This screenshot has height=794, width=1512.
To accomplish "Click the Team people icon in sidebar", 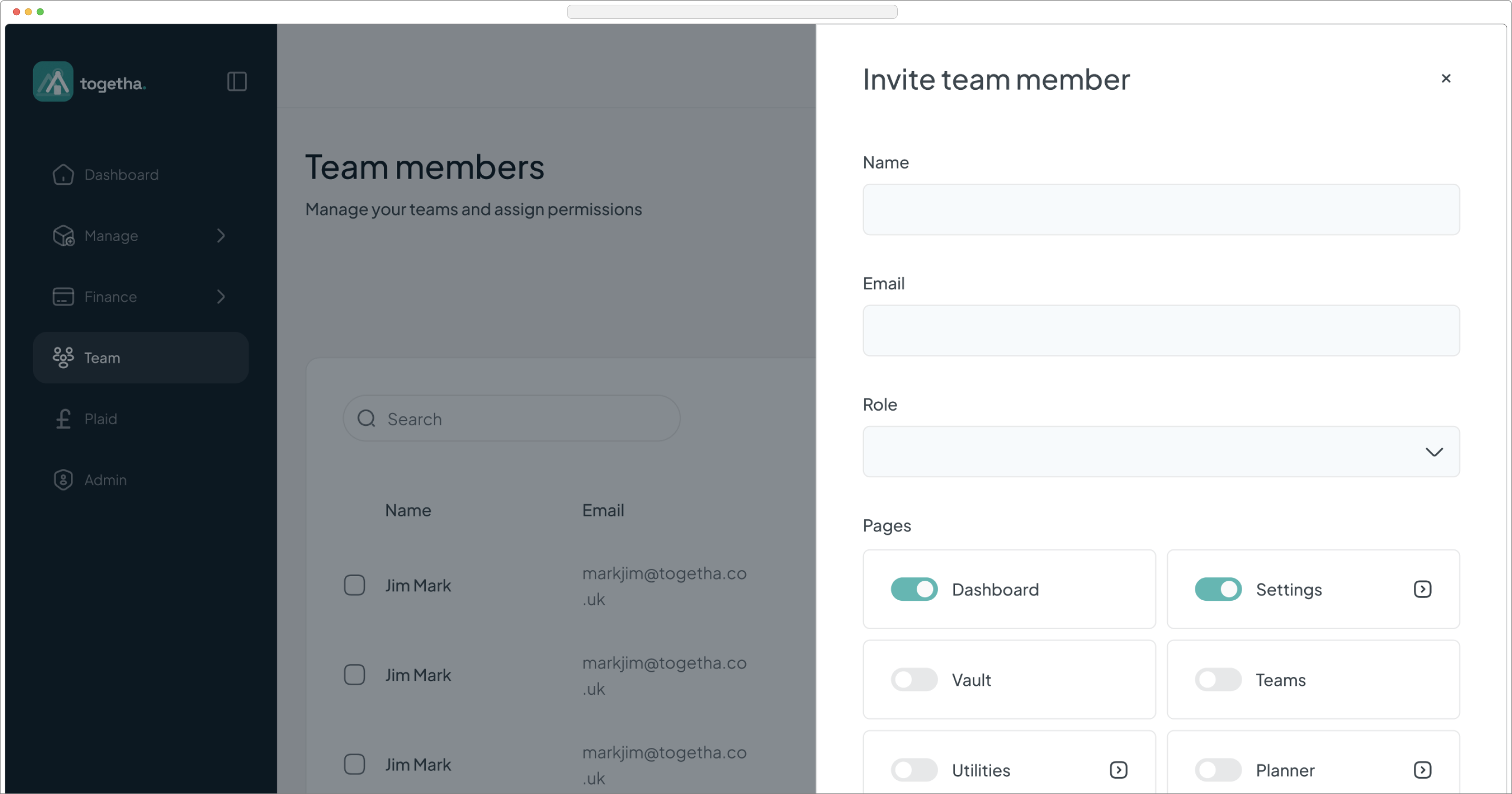I will click(x=64, y=358).
